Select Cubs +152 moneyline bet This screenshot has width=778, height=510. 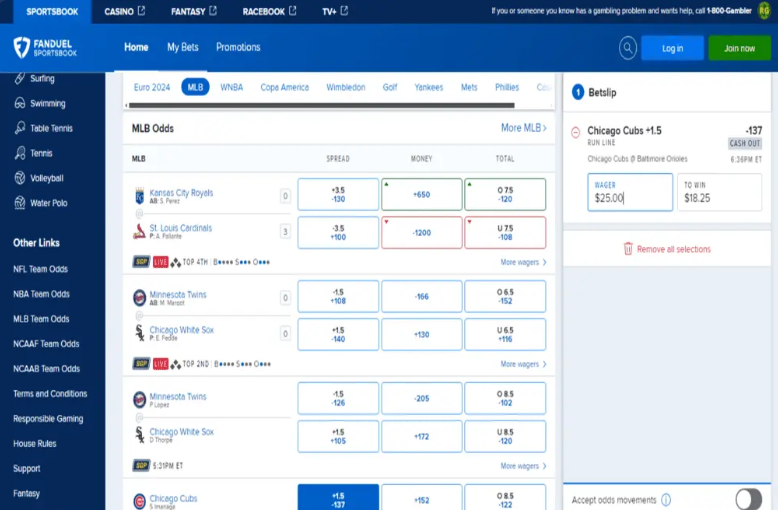[x=421, y=498]
